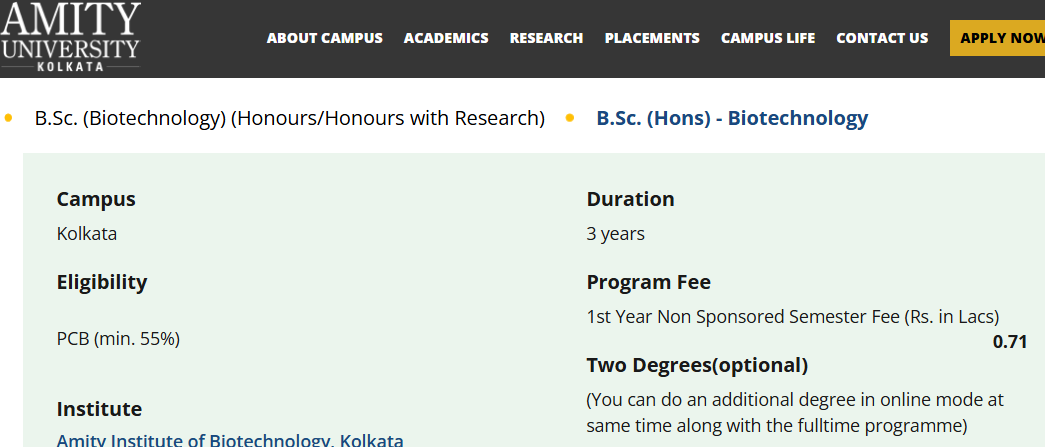Click the Duration heading
The width and height of the screenshot is (1045, 447).
click(630, 199)
